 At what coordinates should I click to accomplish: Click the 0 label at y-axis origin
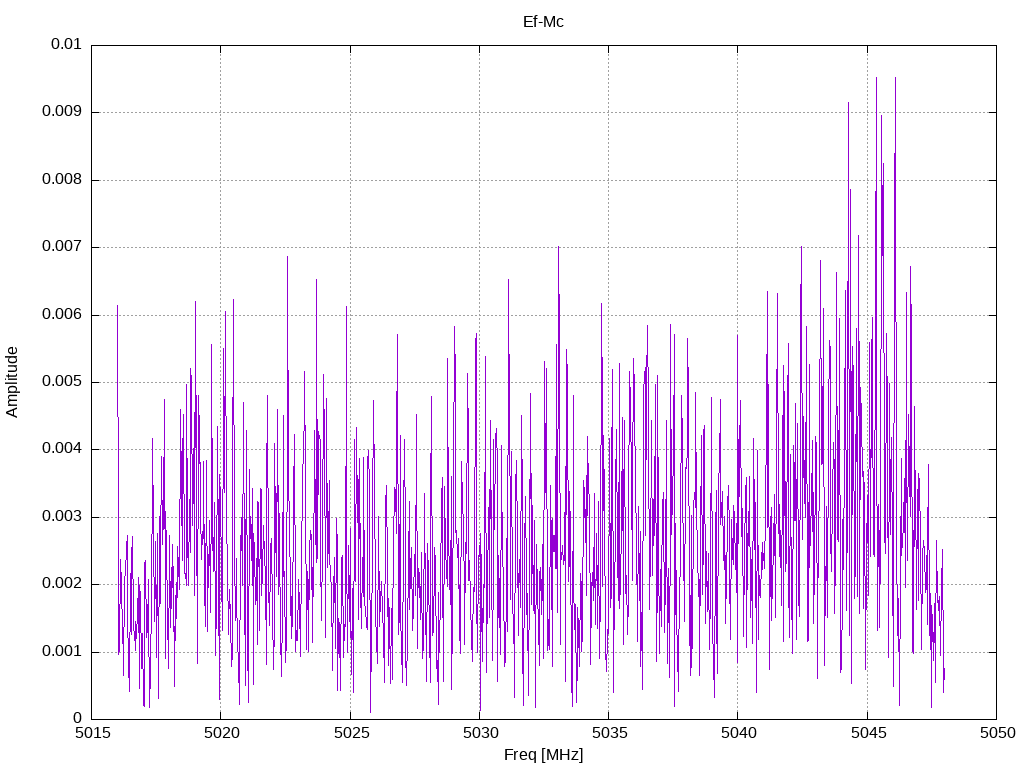pyautogui.click(x=77, y=719)
